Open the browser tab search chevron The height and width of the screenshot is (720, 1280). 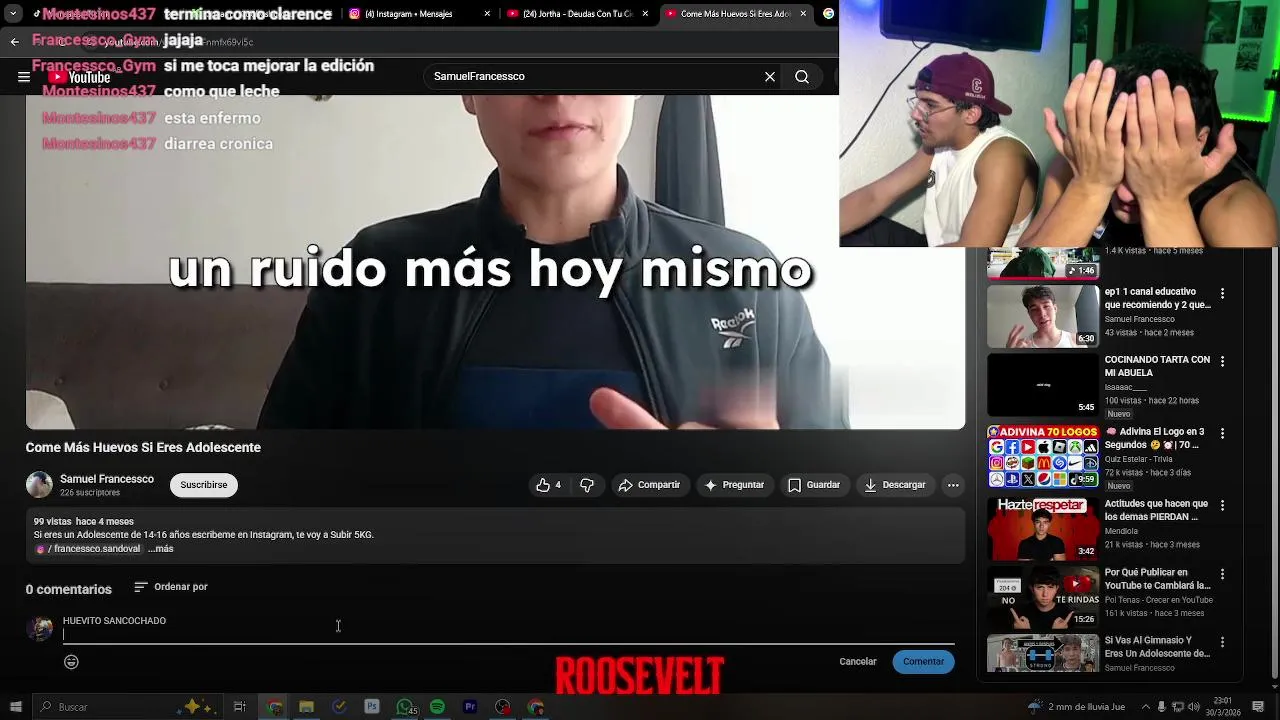pos(11,14)
